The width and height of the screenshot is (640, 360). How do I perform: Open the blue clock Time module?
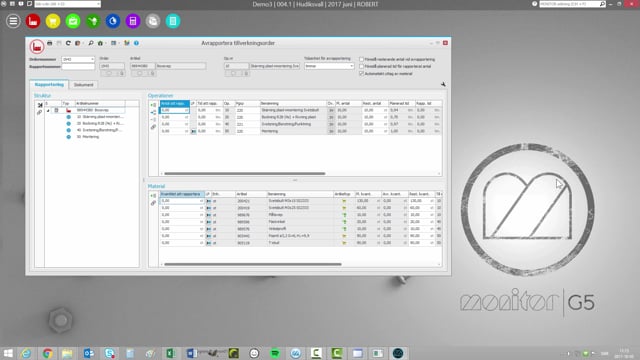(x=113, y=21)
